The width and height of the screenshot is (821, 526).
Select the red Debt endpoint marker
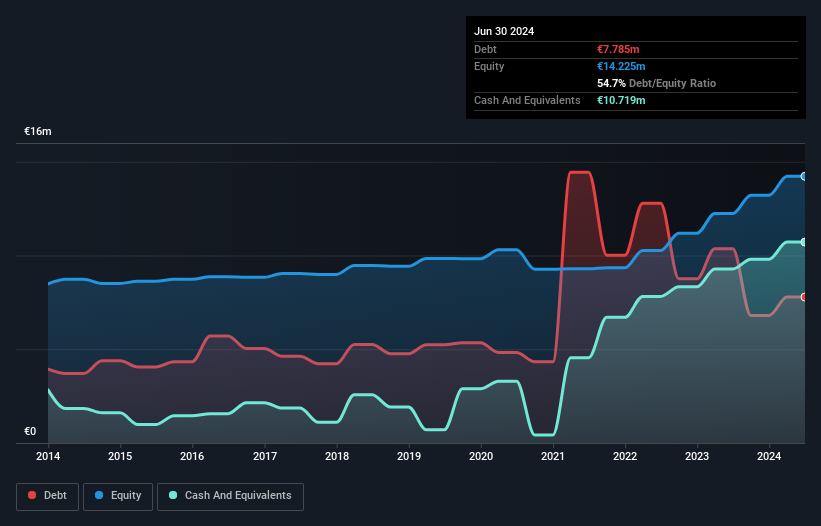804,297
